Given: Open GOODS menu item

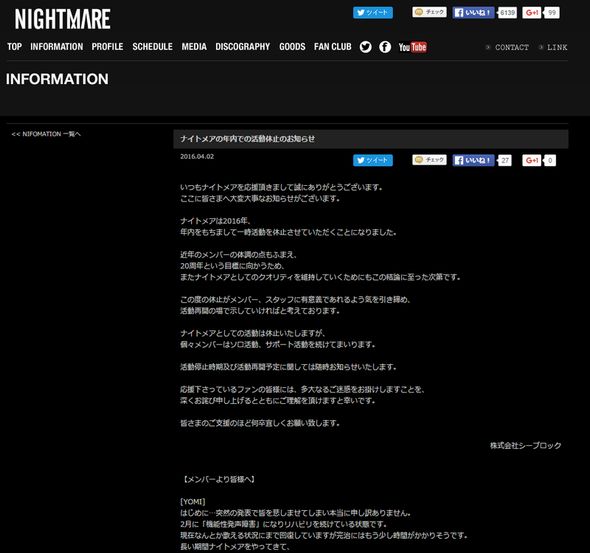Looking at the screenshot, I should tap(292, 47).
